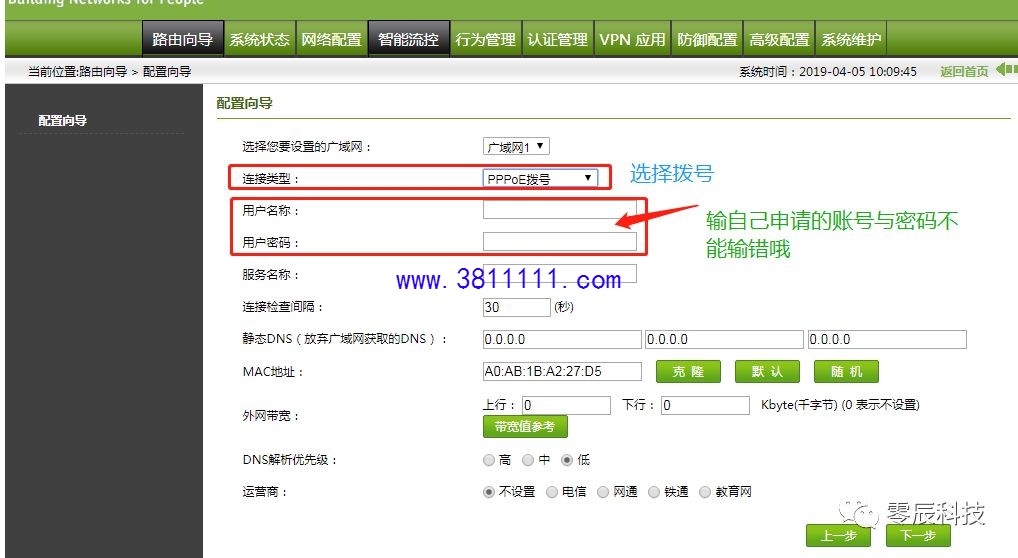This screenshot has width=1018, height=558.
Task: Focus the 用户密码 input field
Action: click(x=560, y=242)
